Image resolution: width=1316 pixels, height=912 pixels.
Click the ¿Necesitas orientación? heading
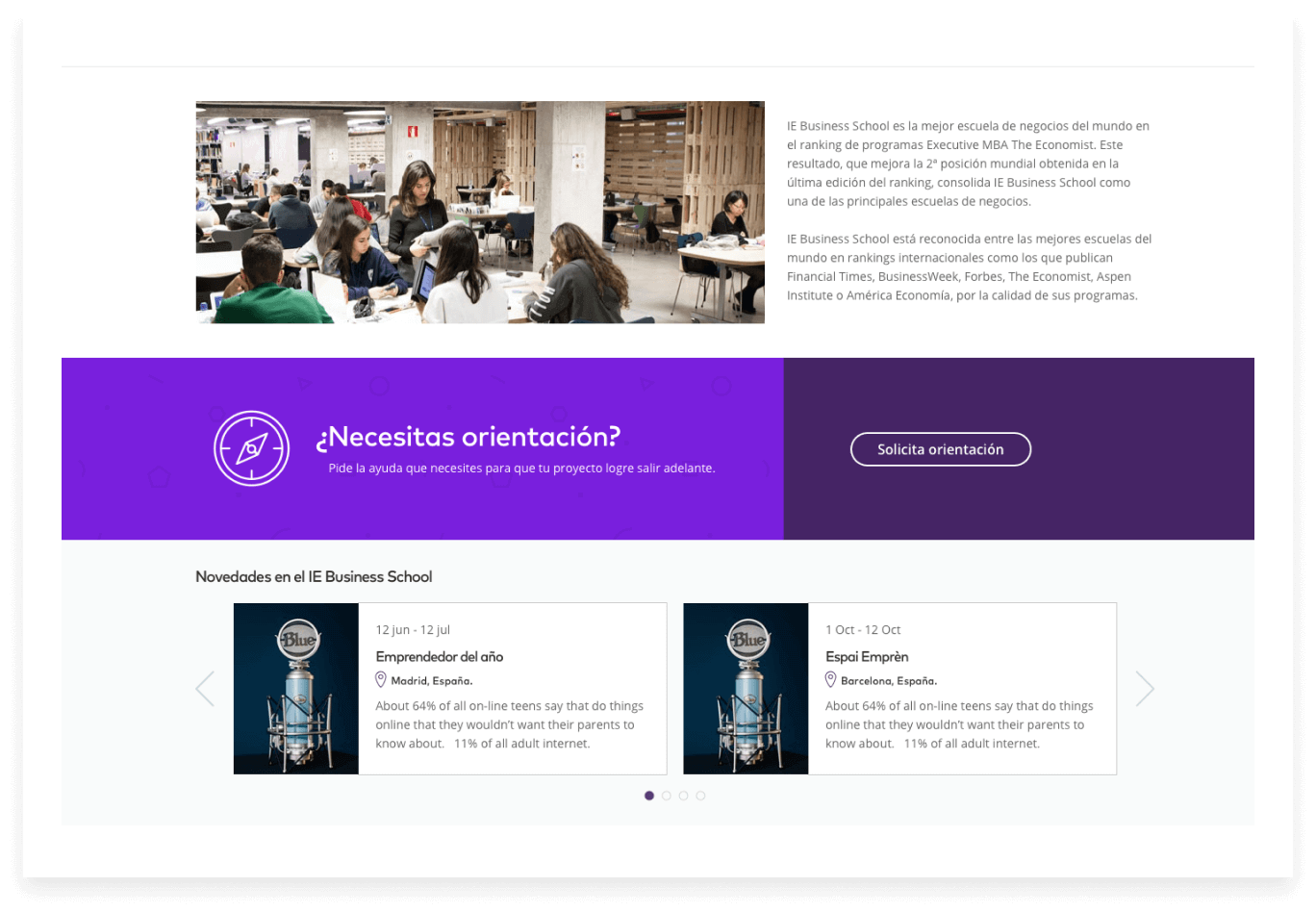[x=468, y=437]
